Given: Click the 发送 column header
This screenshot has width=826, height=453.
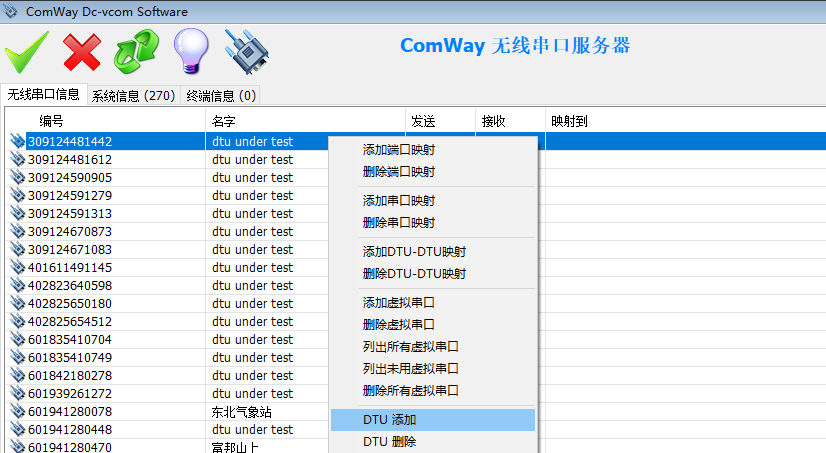Looking at the screenshot, I should 440,121.
